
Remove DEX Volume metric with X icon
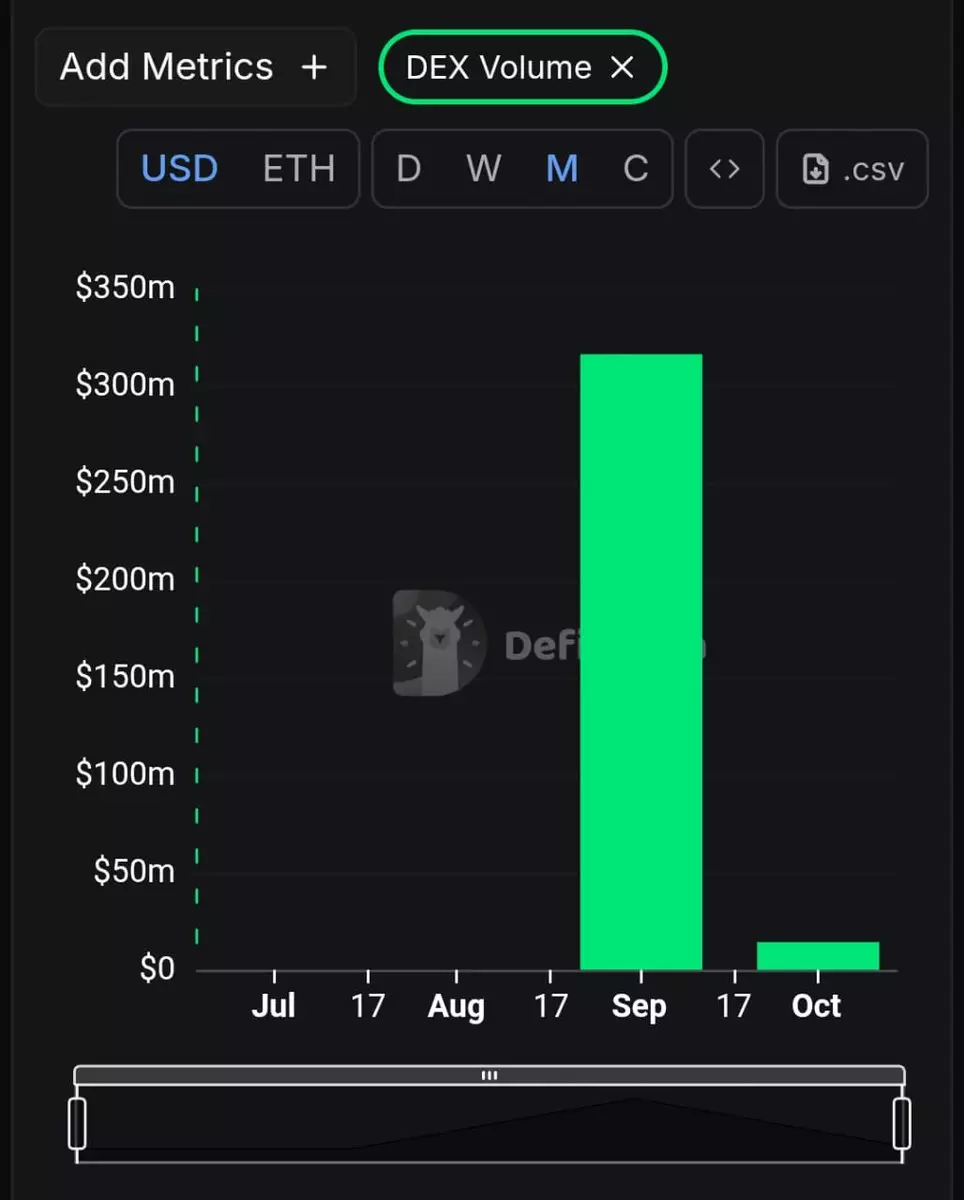pos(622,68)
